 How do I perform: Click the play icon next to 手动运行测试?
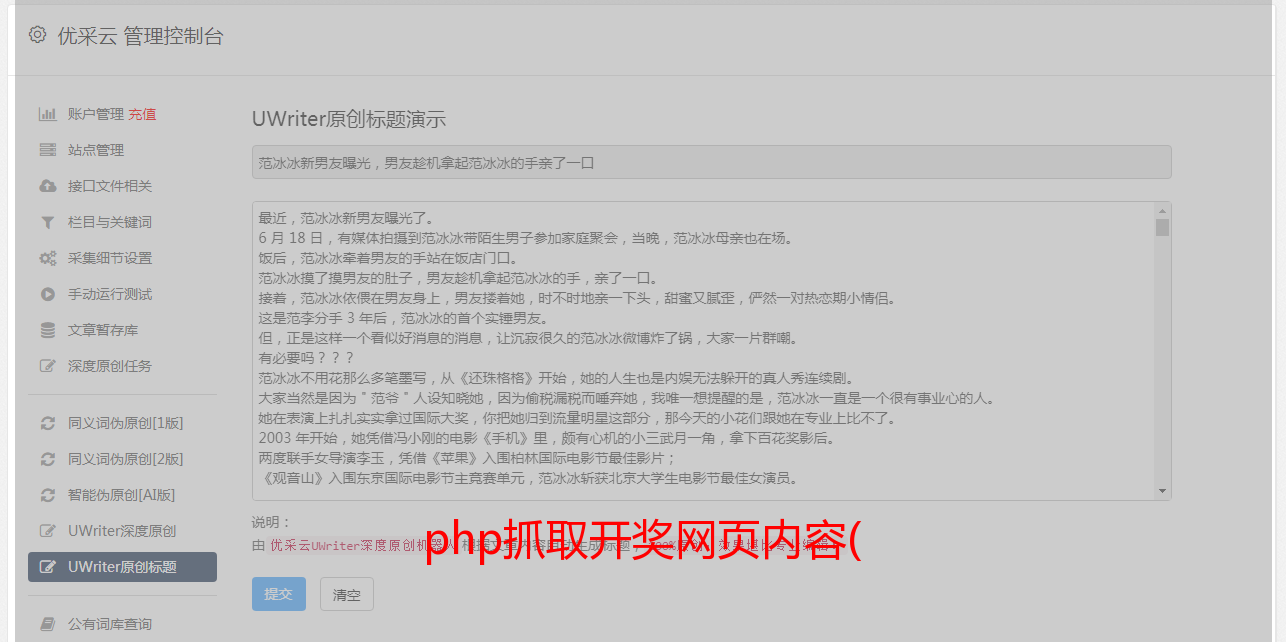point(47,294)
